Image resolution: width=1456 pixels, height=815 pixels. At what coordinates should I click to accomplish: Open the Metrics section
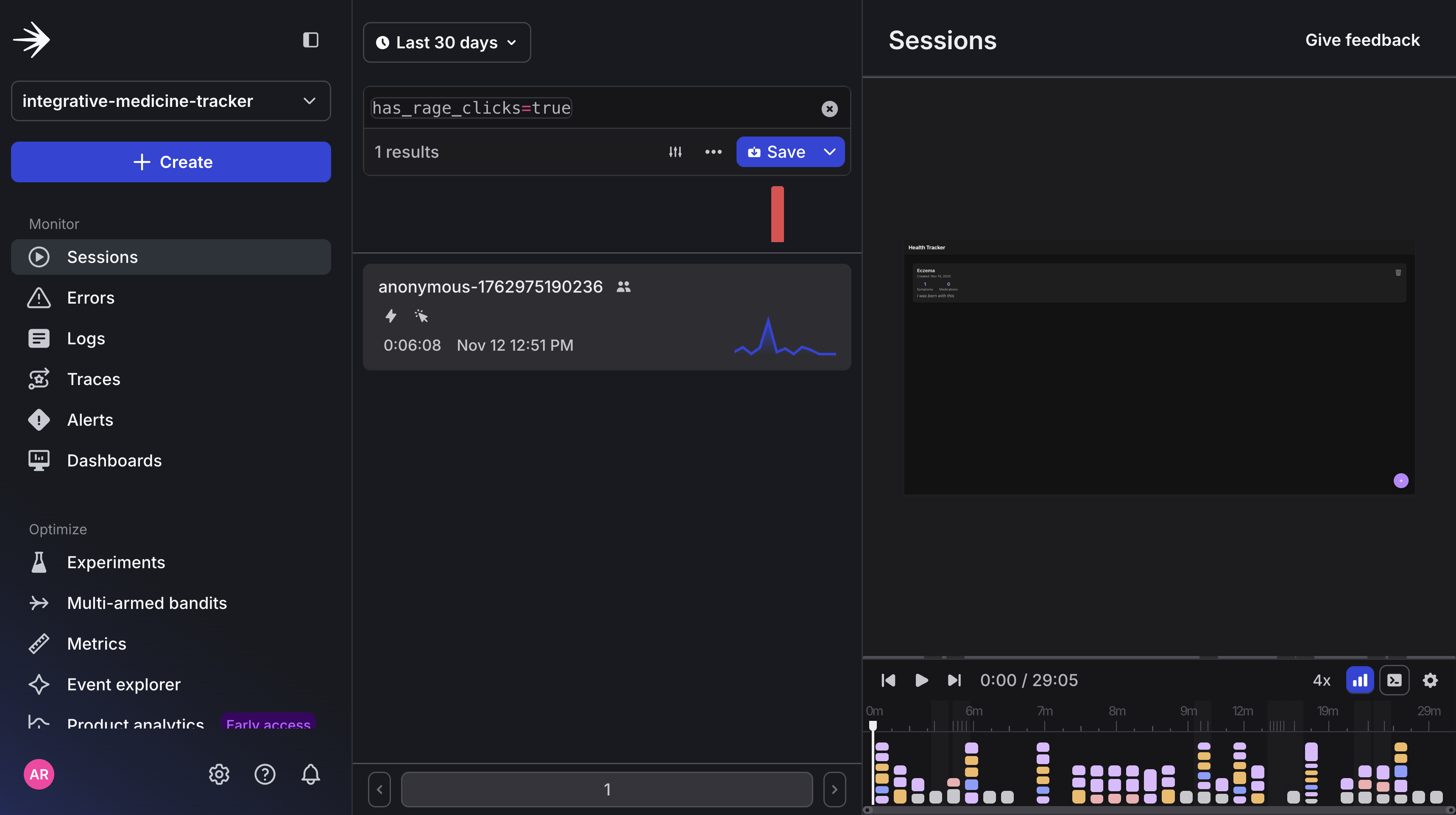pos(97,643)
